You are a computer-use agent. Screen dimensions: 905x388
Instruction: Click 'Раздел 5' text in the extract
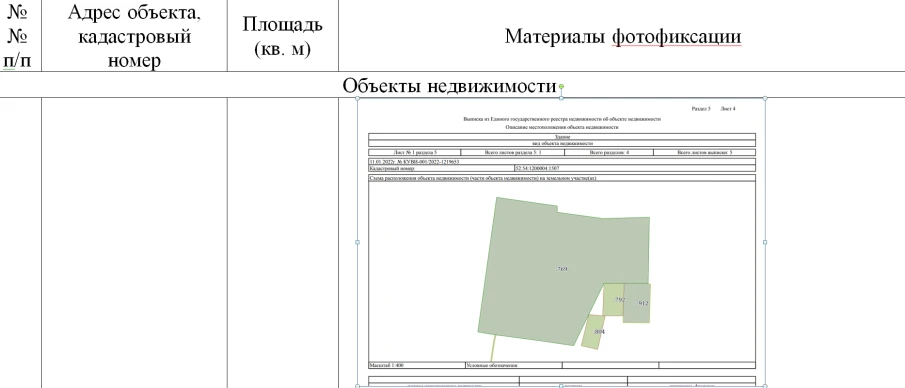pyautogui.click(x=701, y=109)
